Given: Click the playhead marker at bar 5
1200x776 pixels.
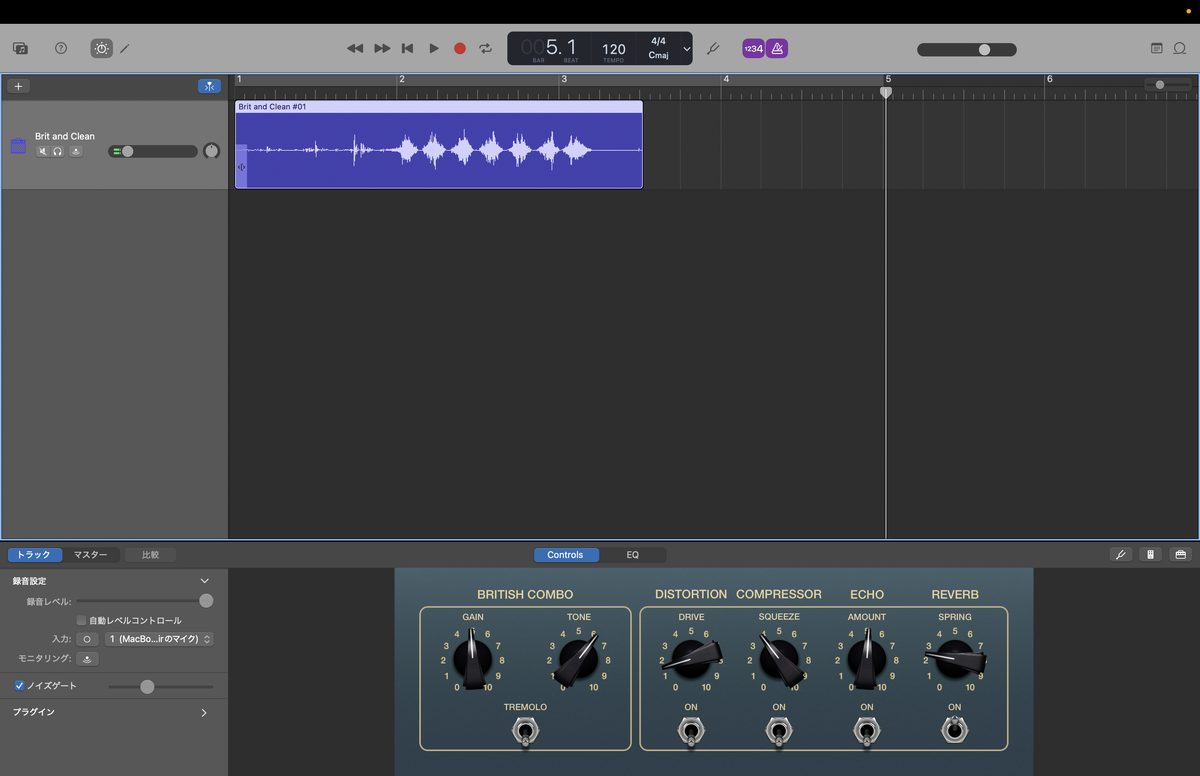Looking at the screenshot, I should pos(886,92).
